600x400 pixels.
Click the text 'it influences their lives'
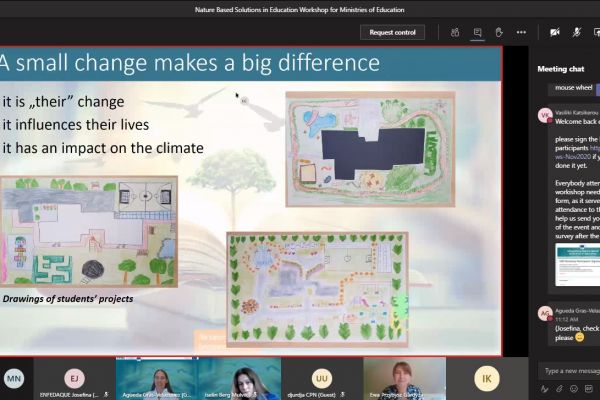click(76, 125)
